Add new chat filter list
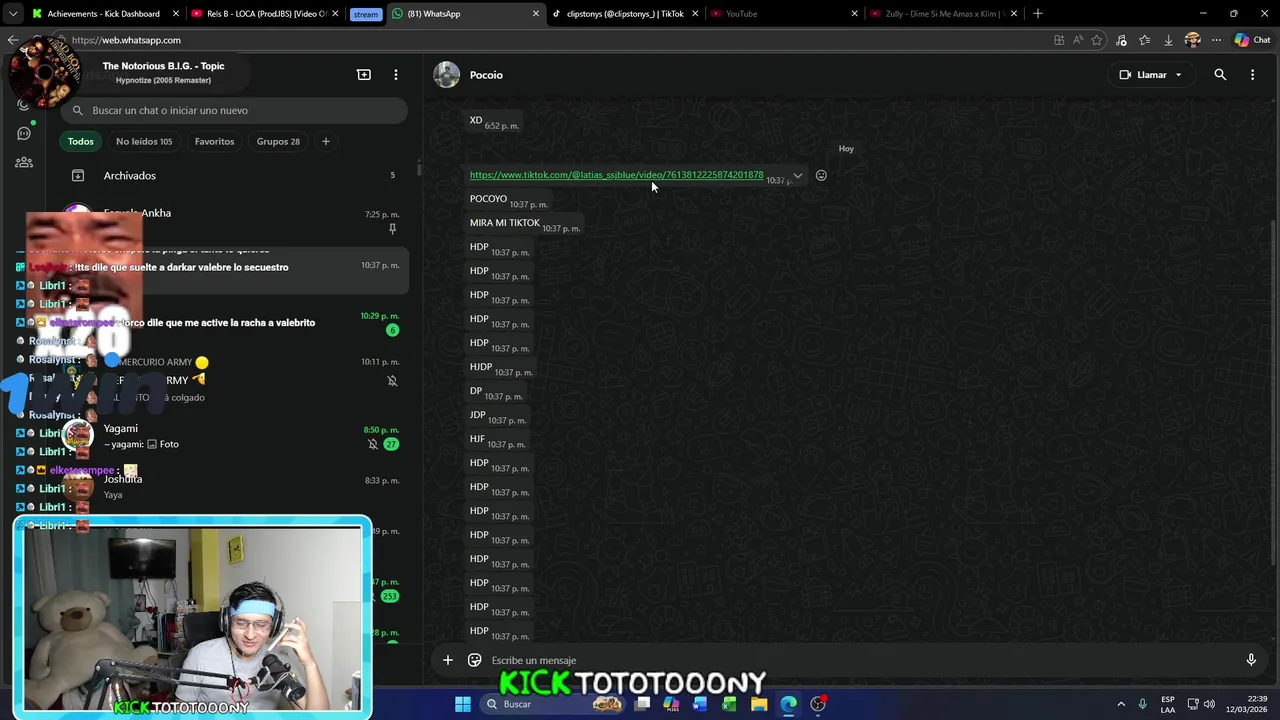 [325, 141]
